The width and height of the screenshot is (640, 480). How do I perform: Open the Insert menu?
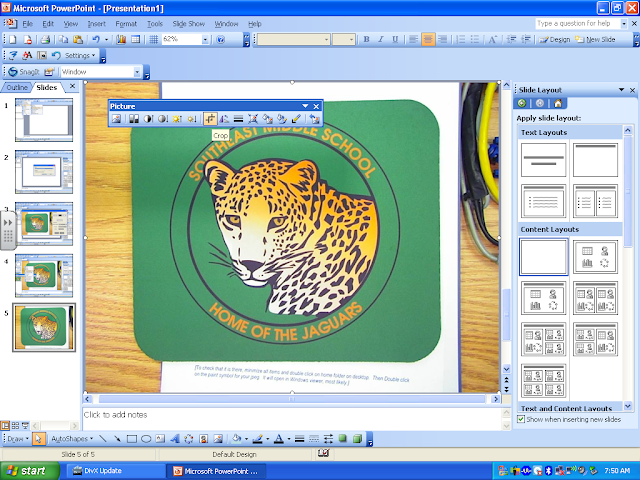[96, 24]
